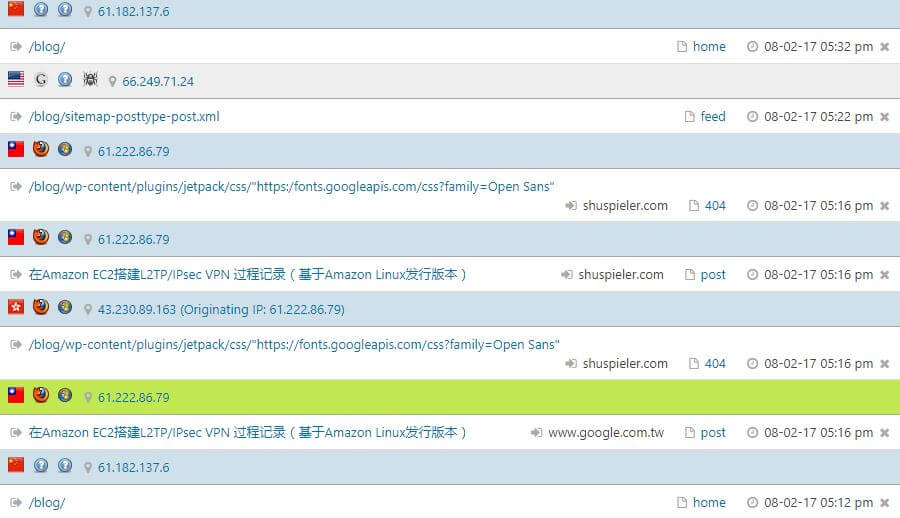Viewport: 900px width, 518px height.
Task: Open IP address 66.249.71.24
Action: [158, 81]
